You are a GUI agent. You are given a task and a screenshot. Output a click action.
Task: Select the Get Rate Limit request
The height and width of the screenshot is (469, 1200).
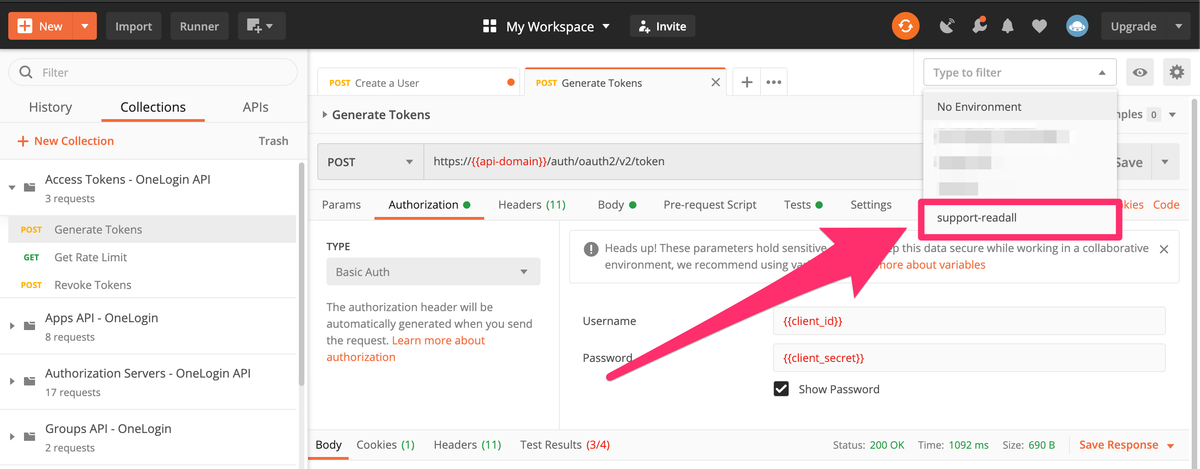[x=150, y=257]
